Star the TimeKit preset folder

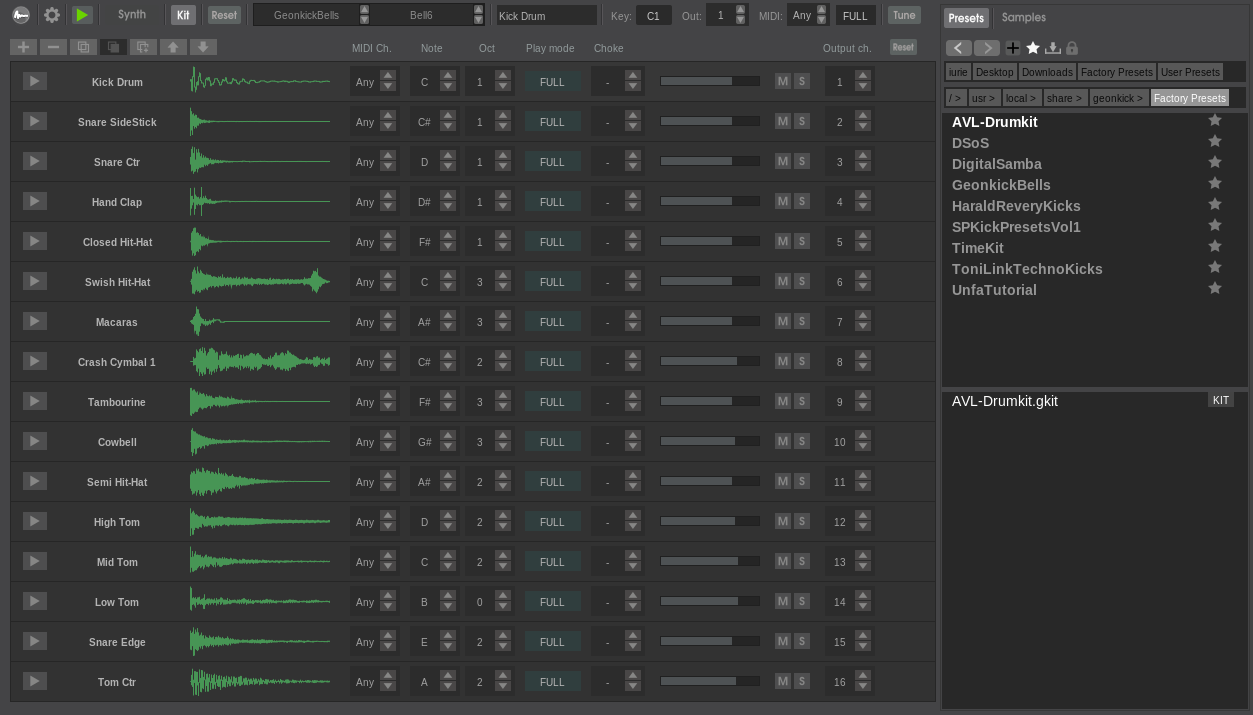pos(1215,246)
